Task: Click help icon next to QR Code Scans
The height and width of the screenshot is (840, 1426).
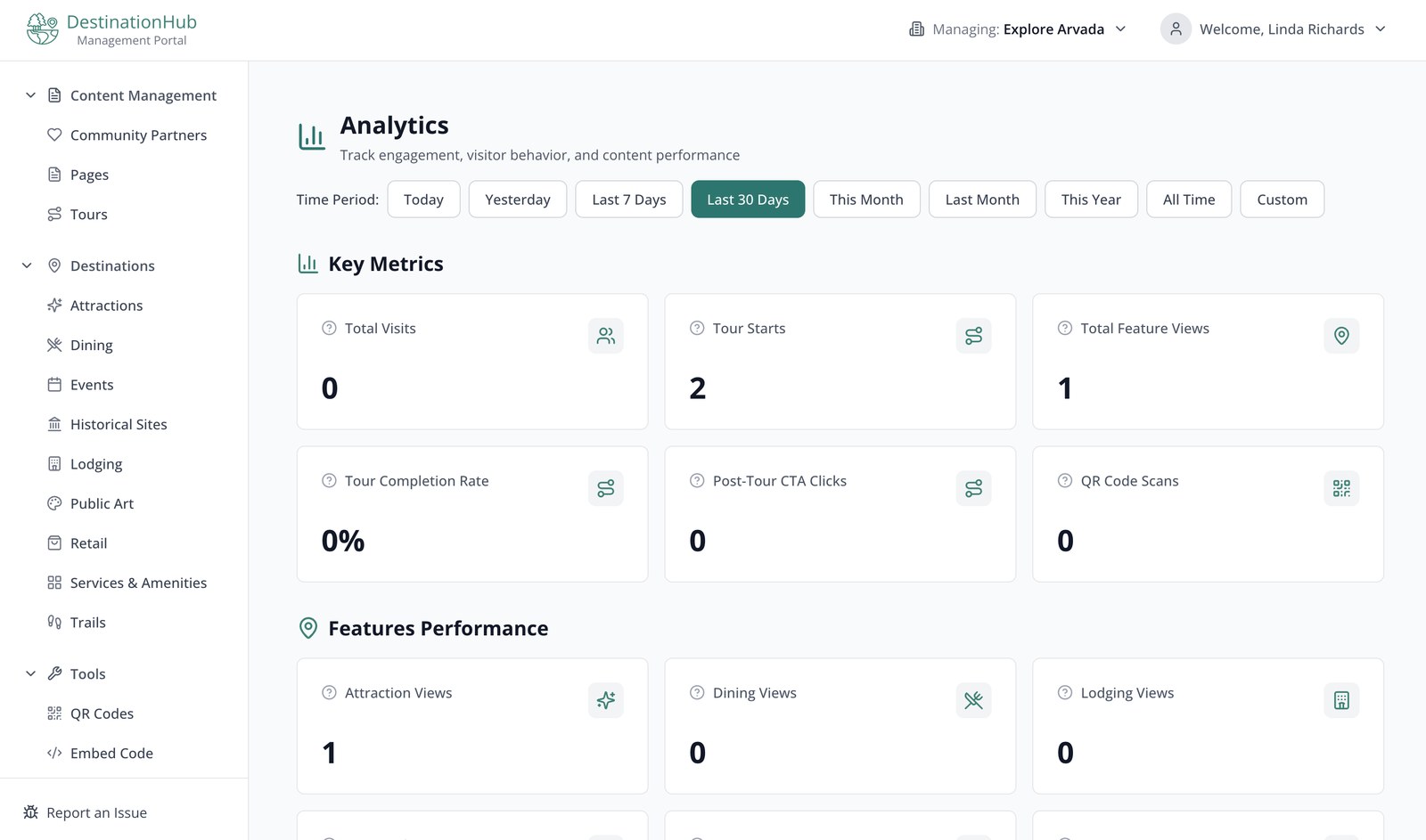Action: click(x=1065, y=480)
